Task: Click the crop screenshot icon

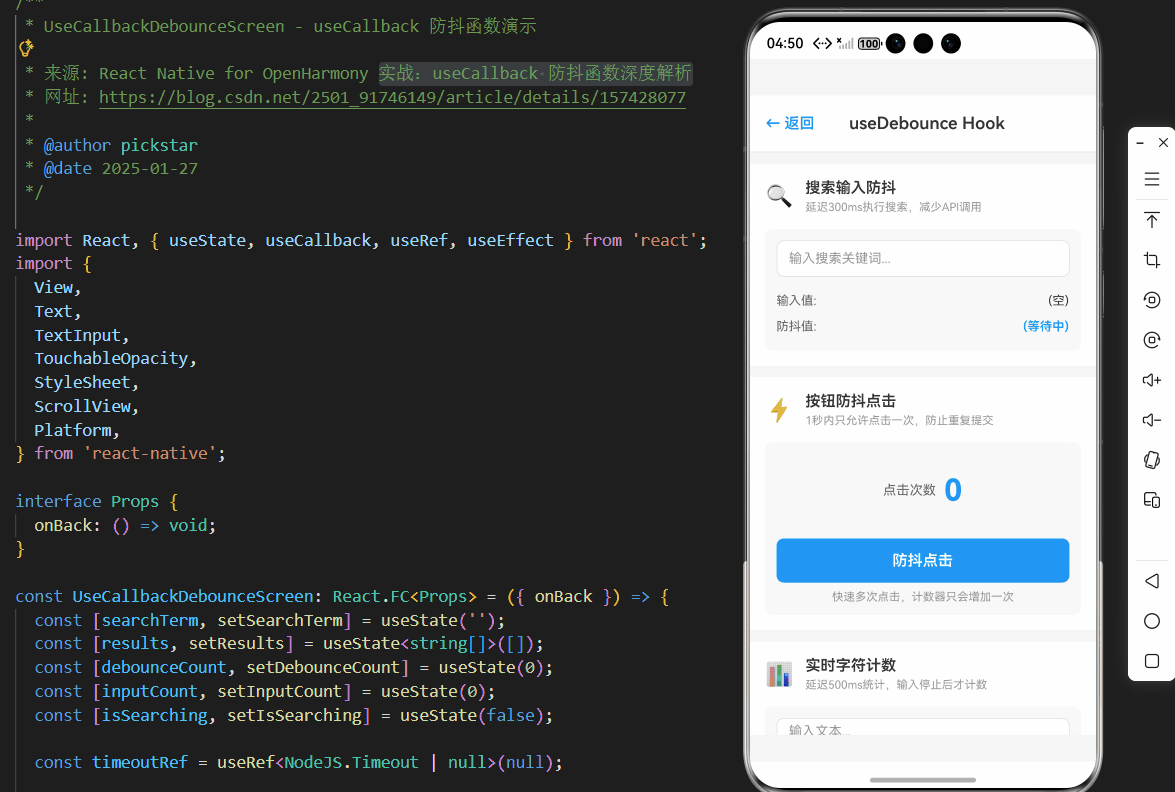Action: click(x=1152, y=260)
